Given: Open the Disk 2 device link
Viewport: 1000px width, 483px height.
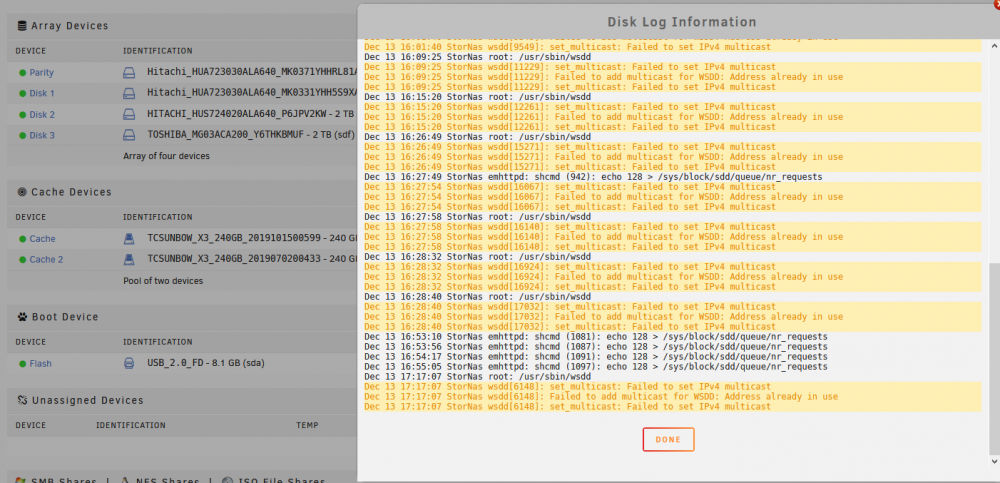Looking at the screenshot, I should pos(42,115).
